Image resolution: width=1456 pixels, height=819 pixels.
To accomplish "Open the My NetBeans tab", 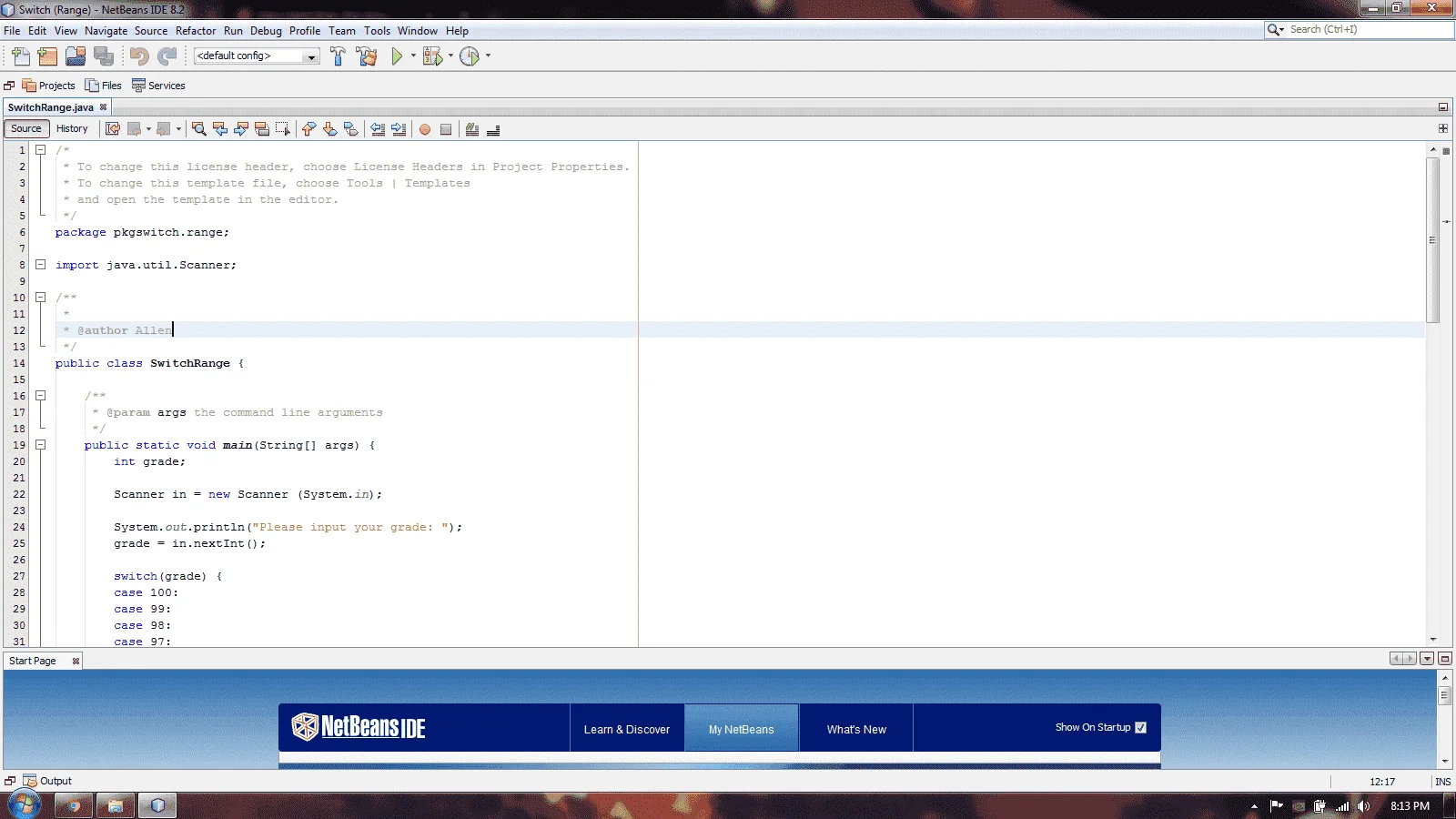I will [x=742, y=729].
